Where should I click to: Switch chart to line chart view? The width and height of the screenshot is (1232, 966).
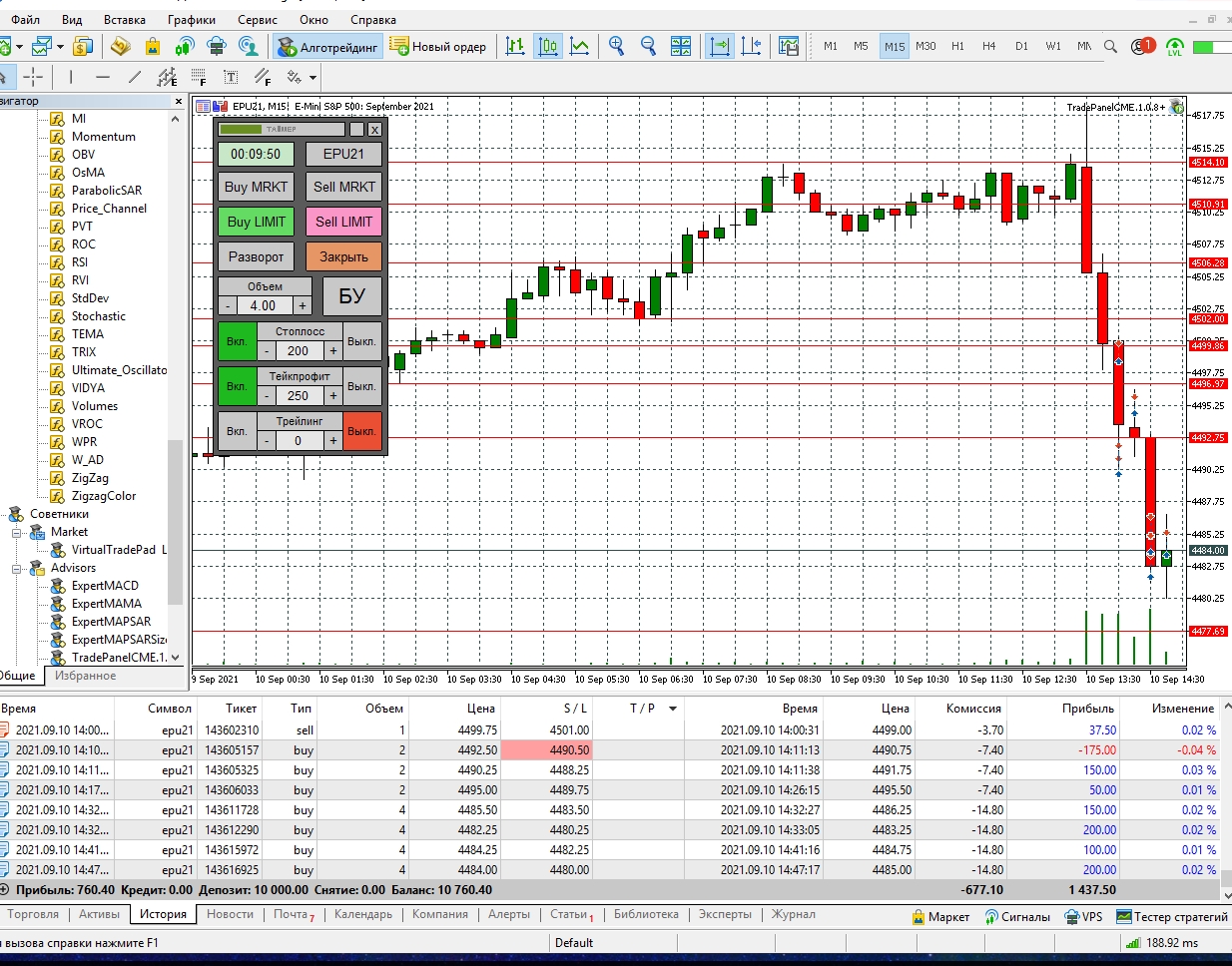[579, 46]
